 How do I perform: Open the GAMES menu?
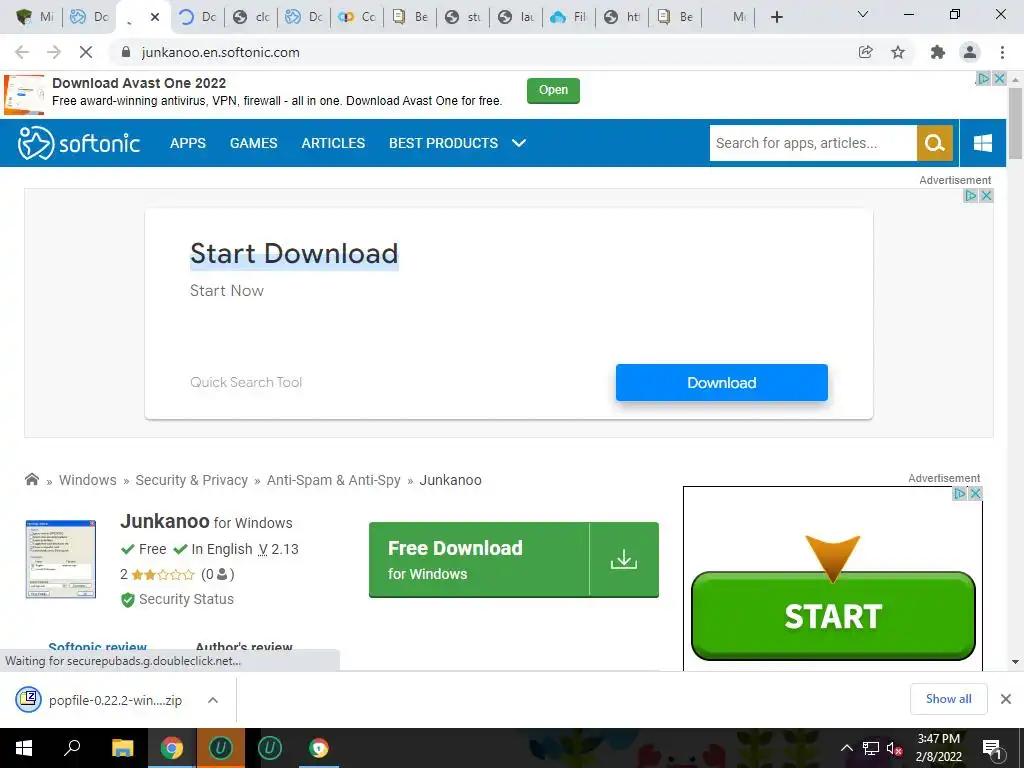coord(253,143)
